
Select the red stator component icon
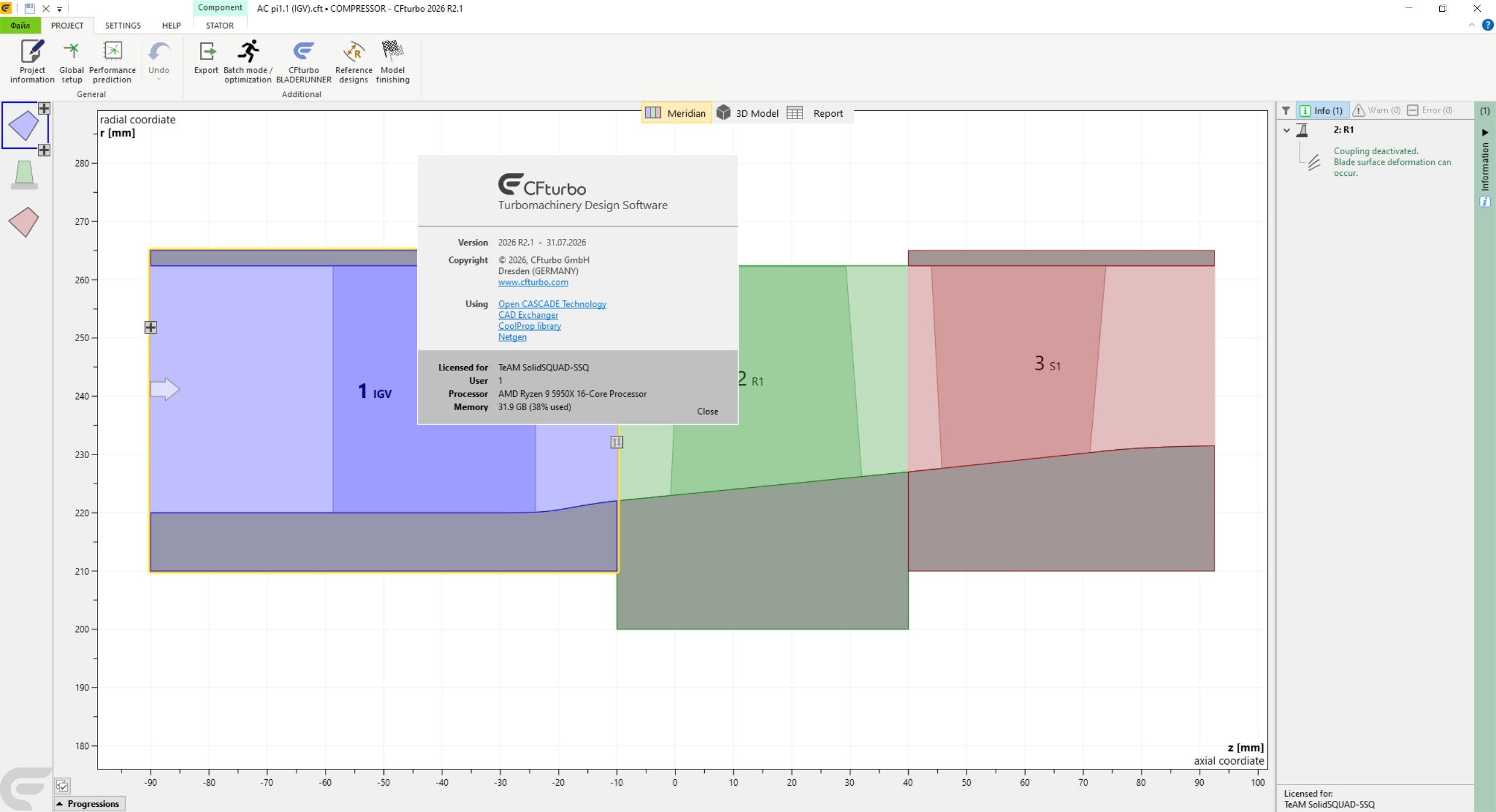[24, 222]
